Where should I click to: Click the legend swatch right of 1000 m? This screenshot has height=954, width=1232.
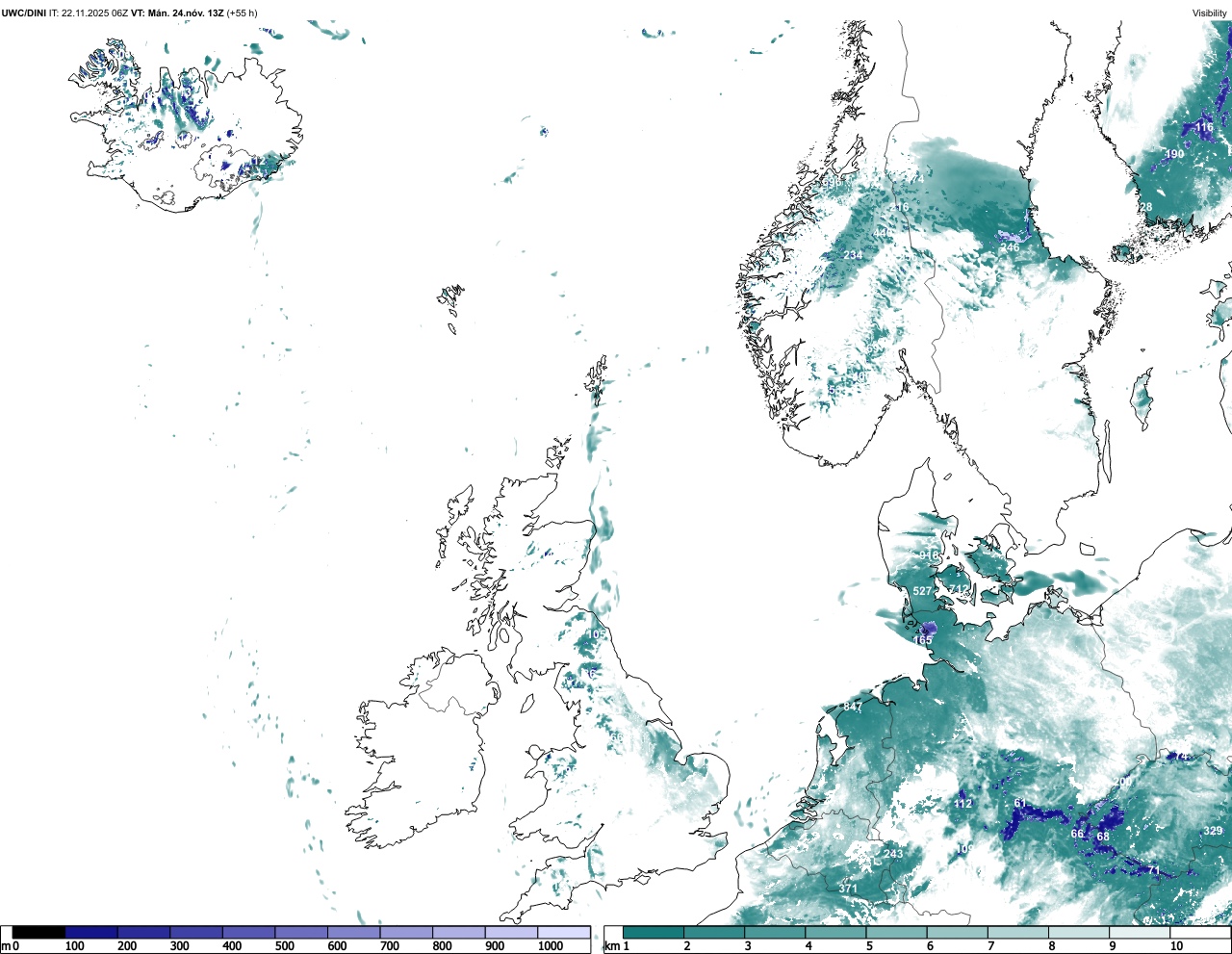(564, 932)
